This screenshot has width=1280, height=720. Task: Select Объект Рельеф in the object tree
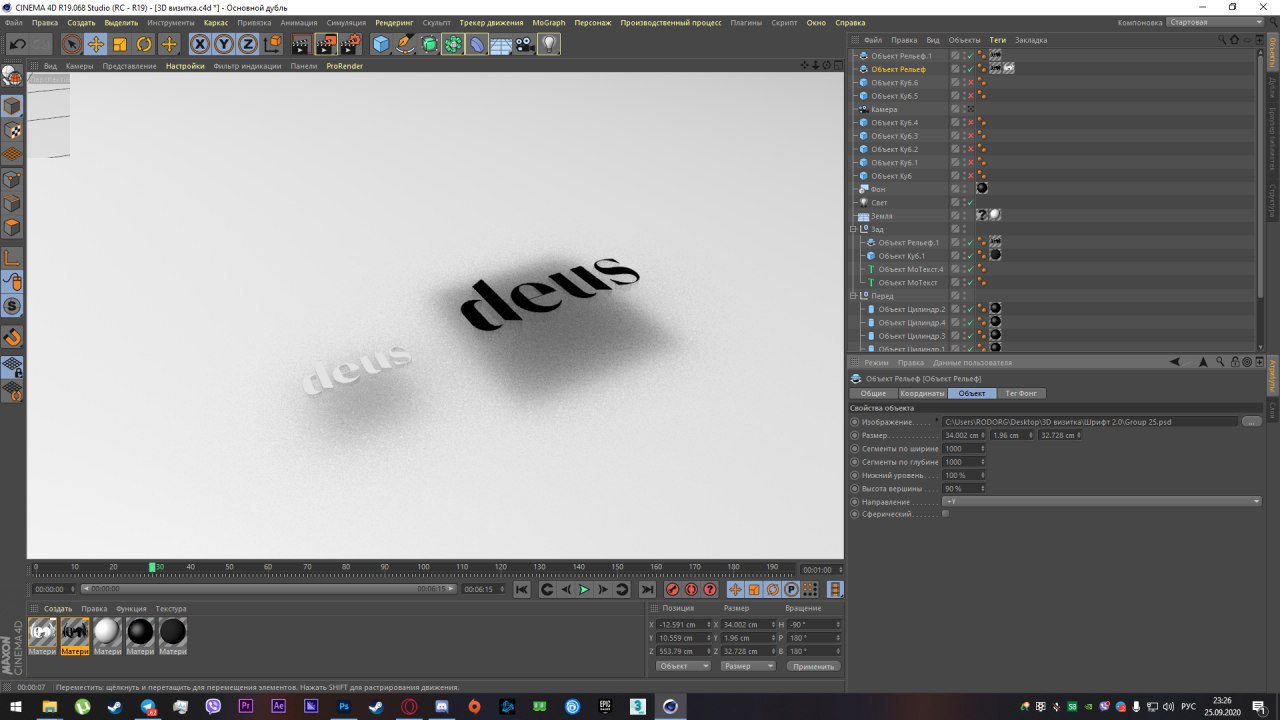pyautogui.click(x=898, y=69)
